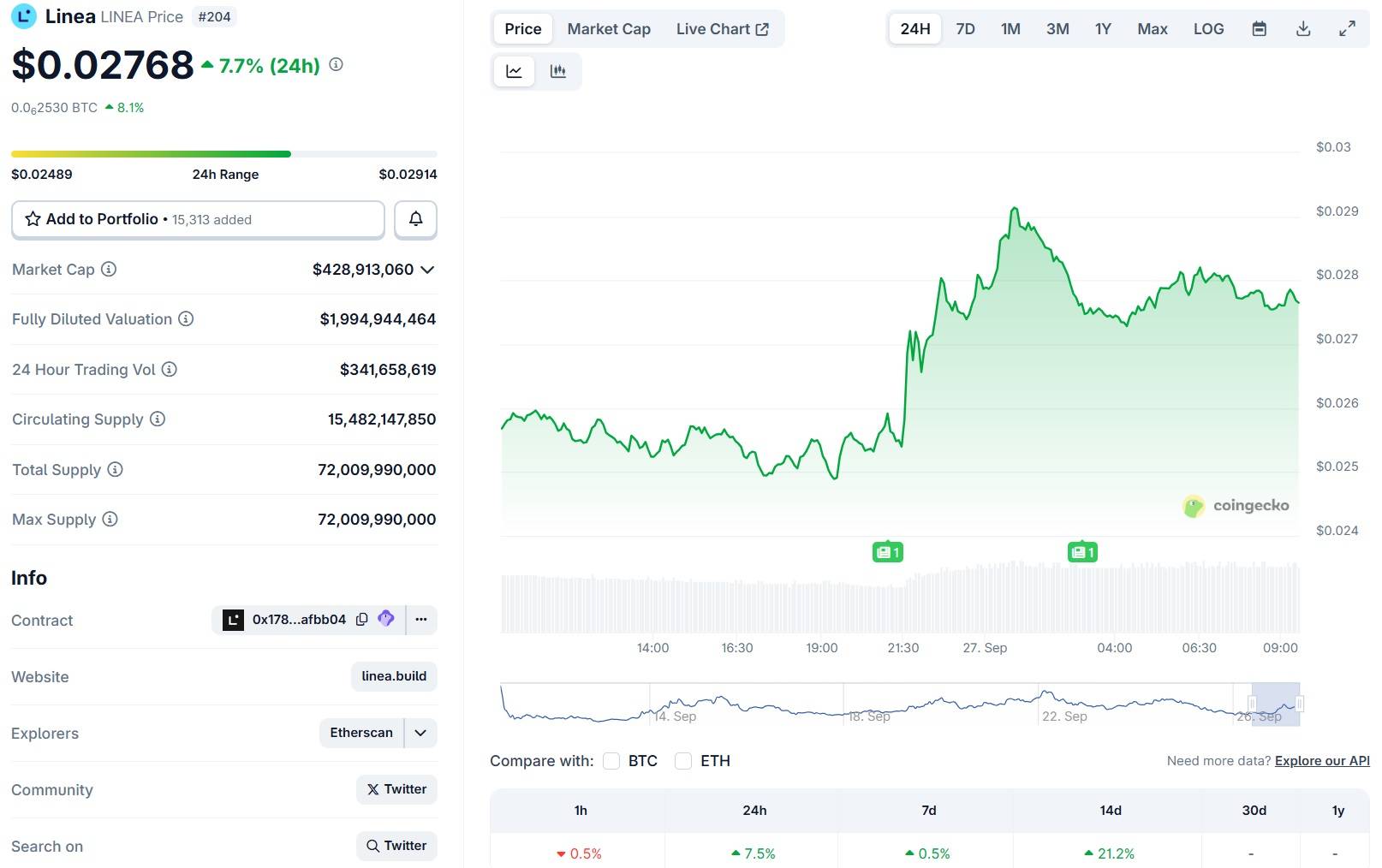Open the contract more options ellipsis
Image resolution: width=1382 pixels, height=868 pixels.
[x=421, y=619]
